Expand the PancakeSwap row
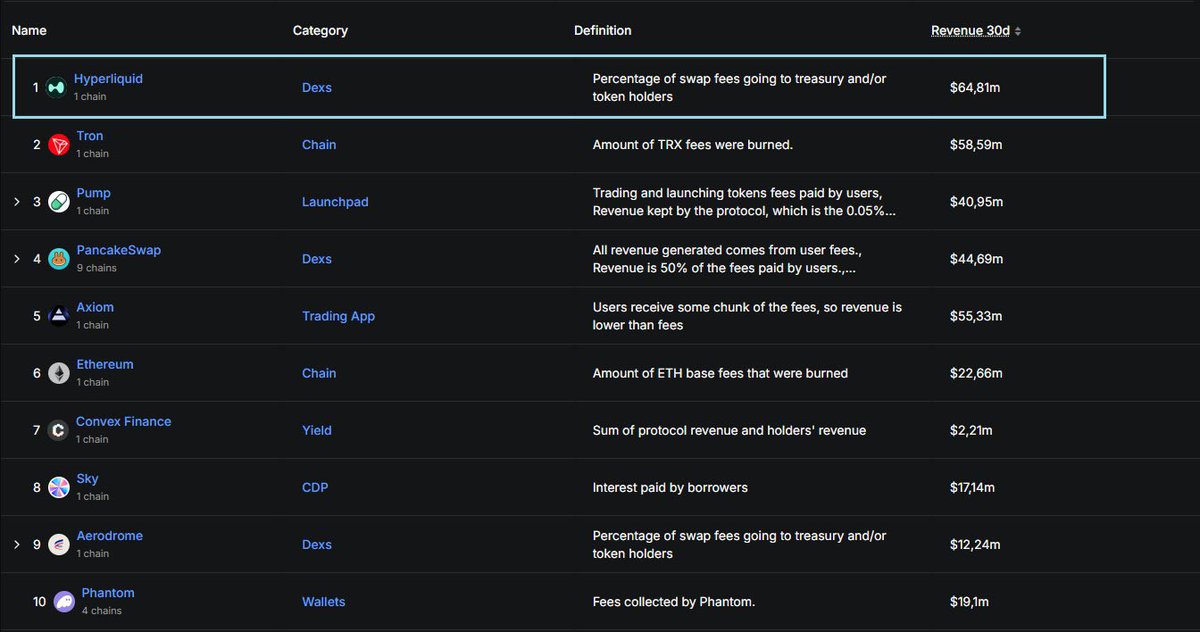The image size is (1200, 632). pos(16,259)
